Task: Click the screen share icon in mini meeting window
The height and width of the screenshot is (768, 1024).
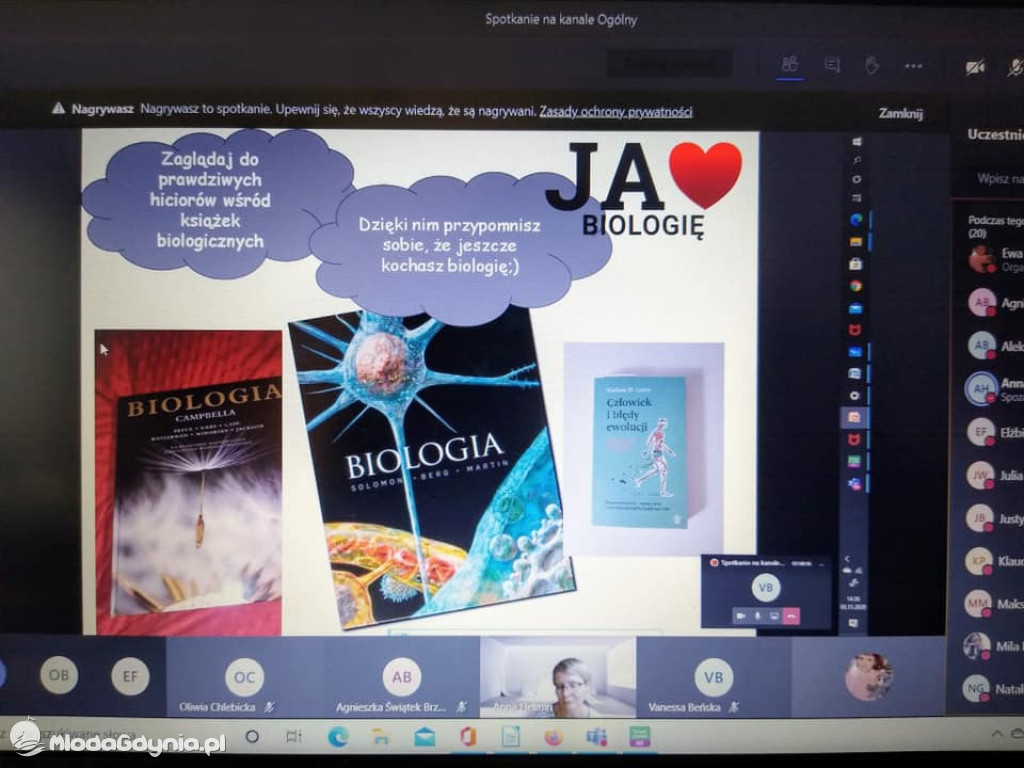Action: [x=774, y=616]
